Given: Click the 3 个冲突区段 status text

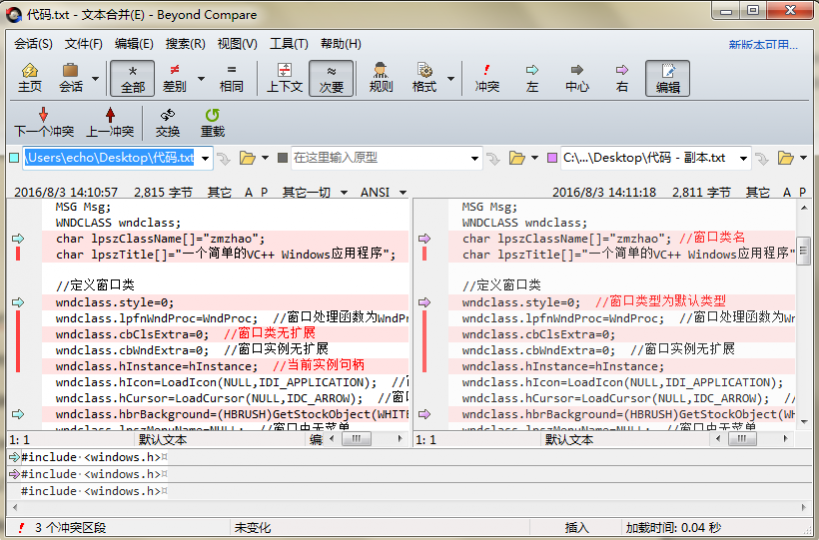Looking at the screenshot, I should coord(71,528).
